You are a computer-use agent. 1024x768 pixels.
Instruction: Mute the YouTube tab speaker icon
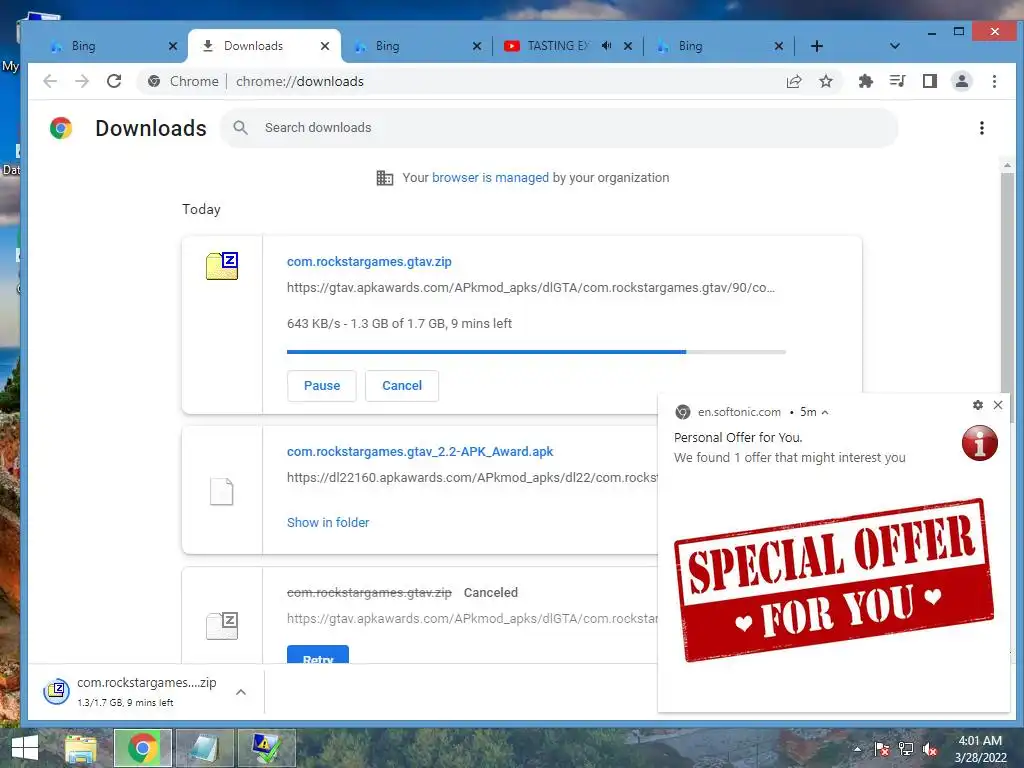coord(607,46)
